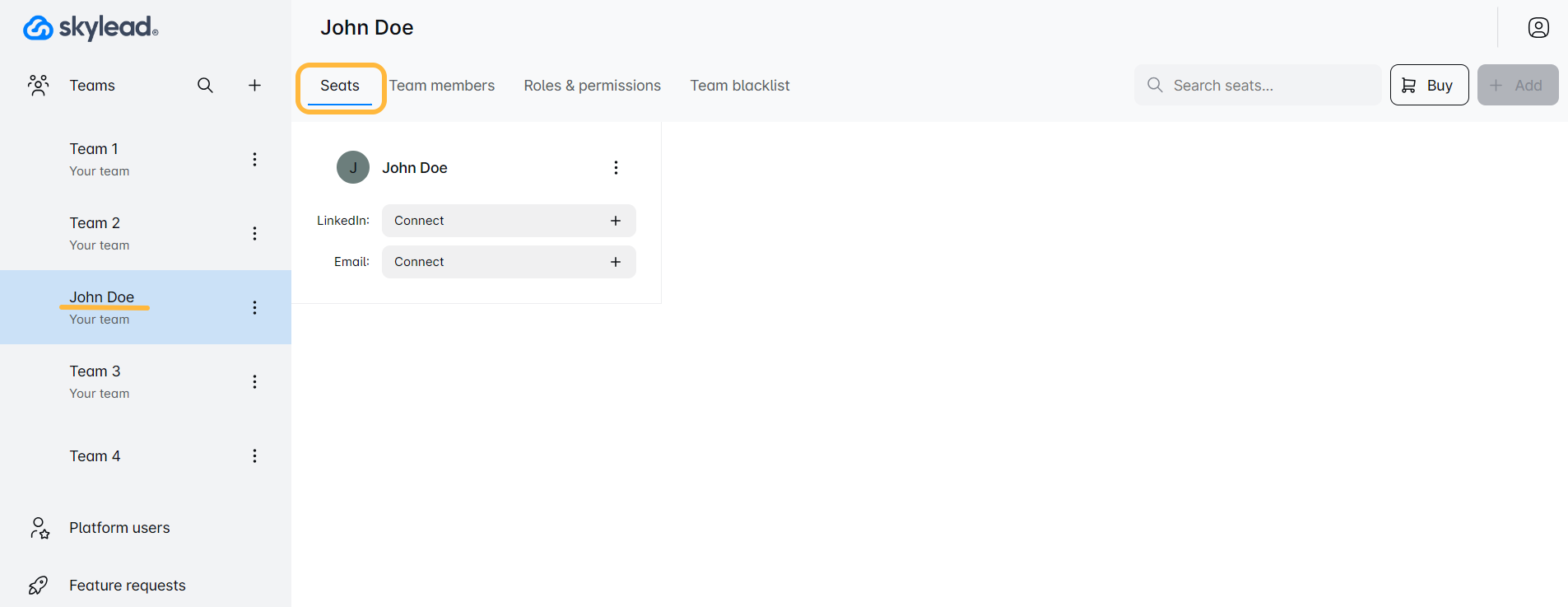The image size is (1568, 607).
Task: Switch to the Team members tab
Action: coord(442,86)
